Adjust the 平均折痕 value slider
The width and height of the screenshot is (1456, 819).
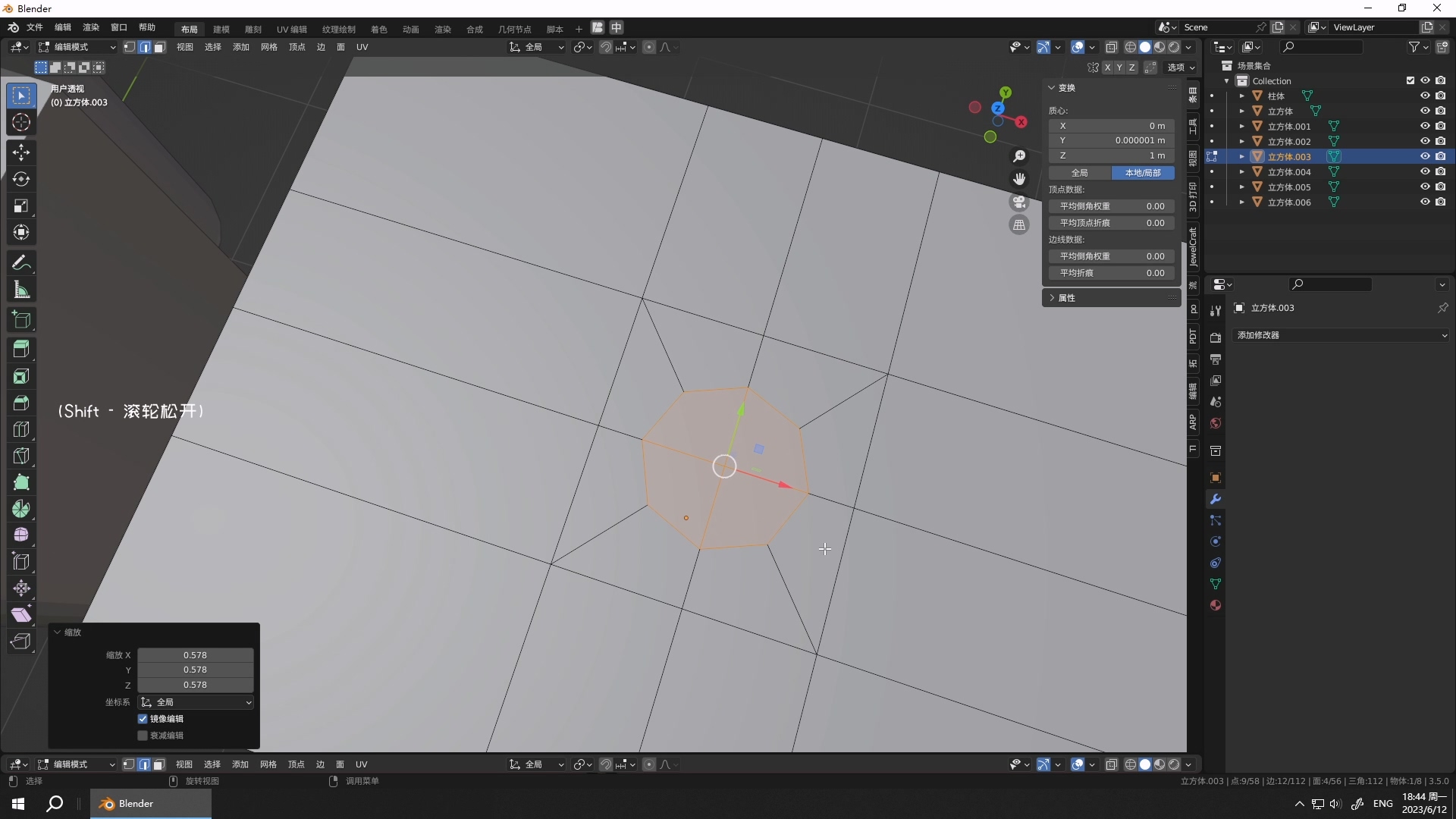coord(1112,273)
